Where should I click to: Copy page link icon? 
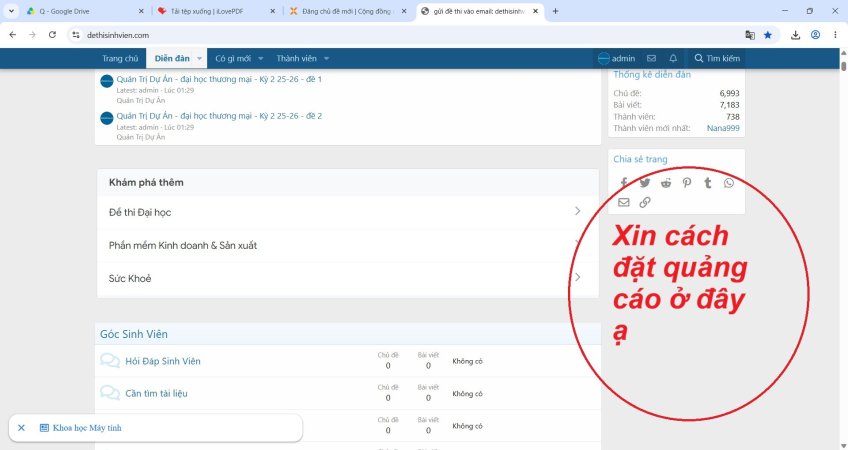coord(645,202)
